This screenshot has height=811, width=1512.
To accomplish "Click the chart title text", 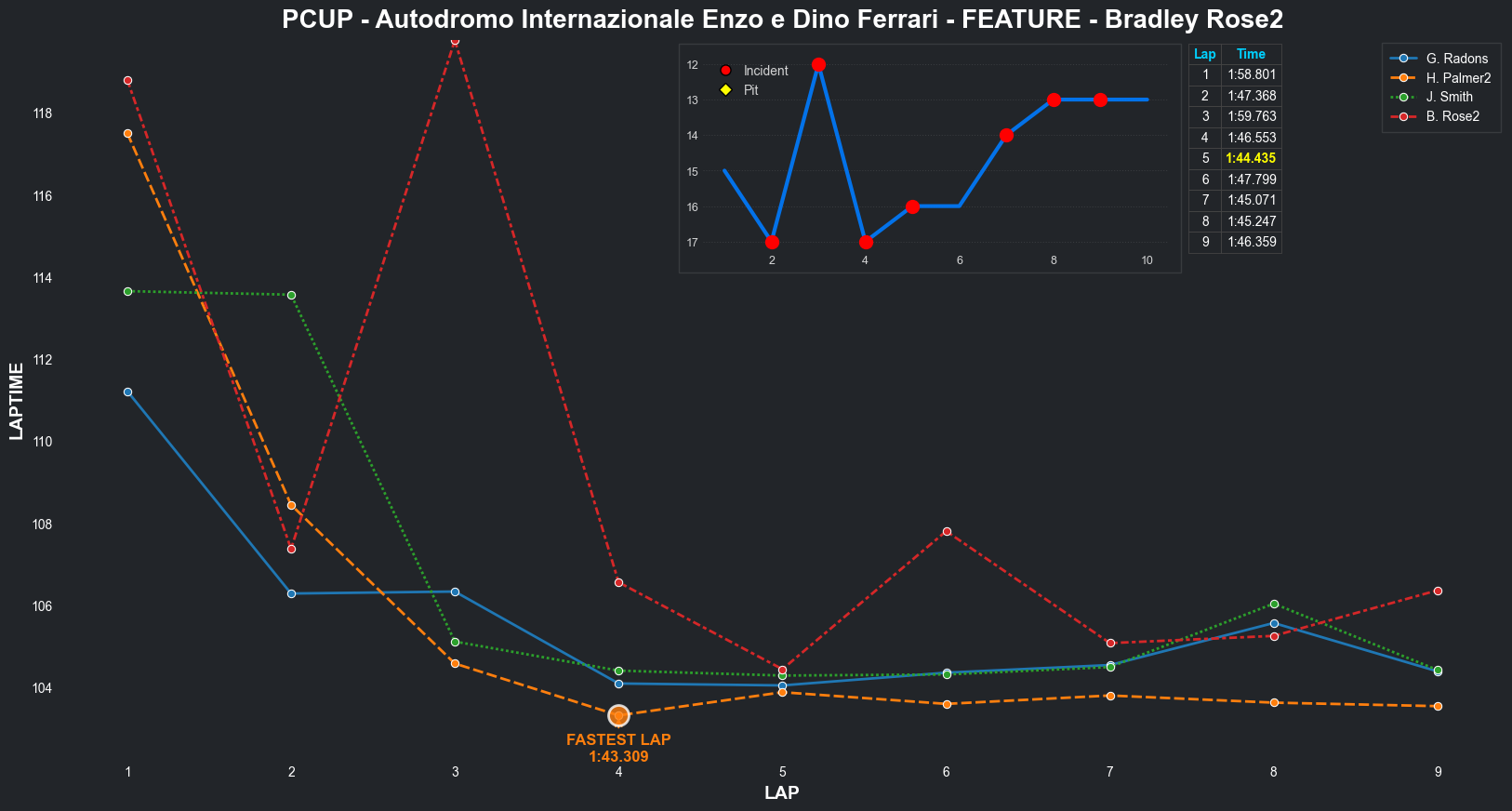I will (x=782, y=20).
